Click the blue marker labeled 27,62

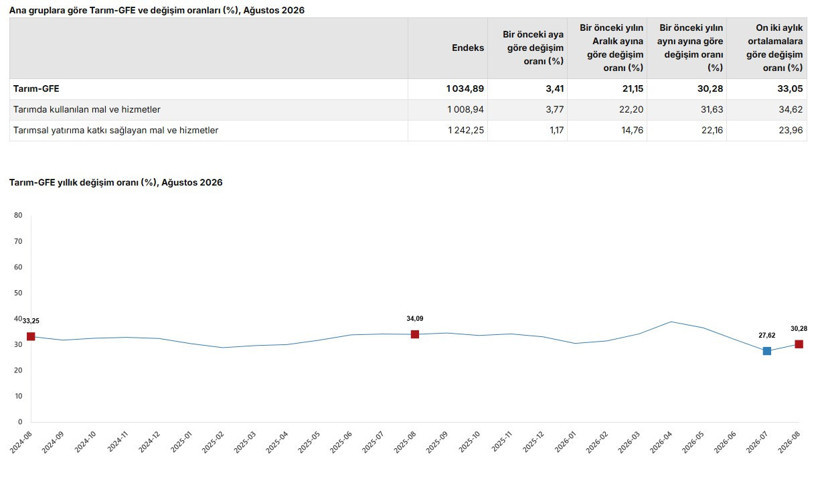coord(767,351)
